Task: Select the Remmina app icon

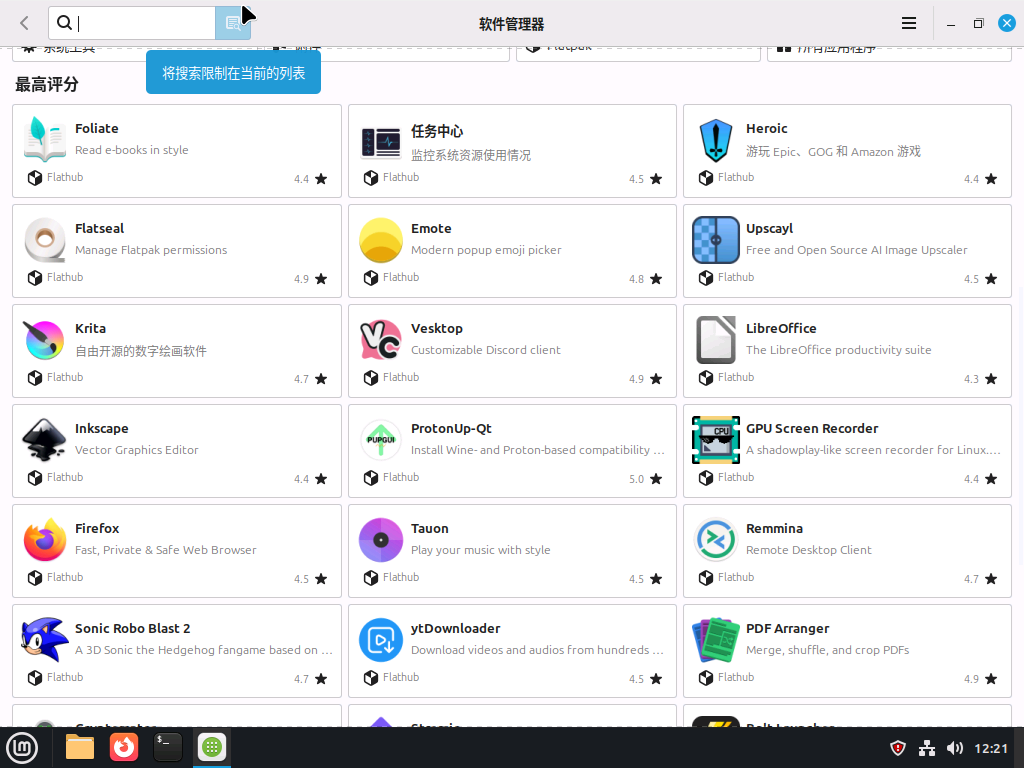Action: [716, 539]
